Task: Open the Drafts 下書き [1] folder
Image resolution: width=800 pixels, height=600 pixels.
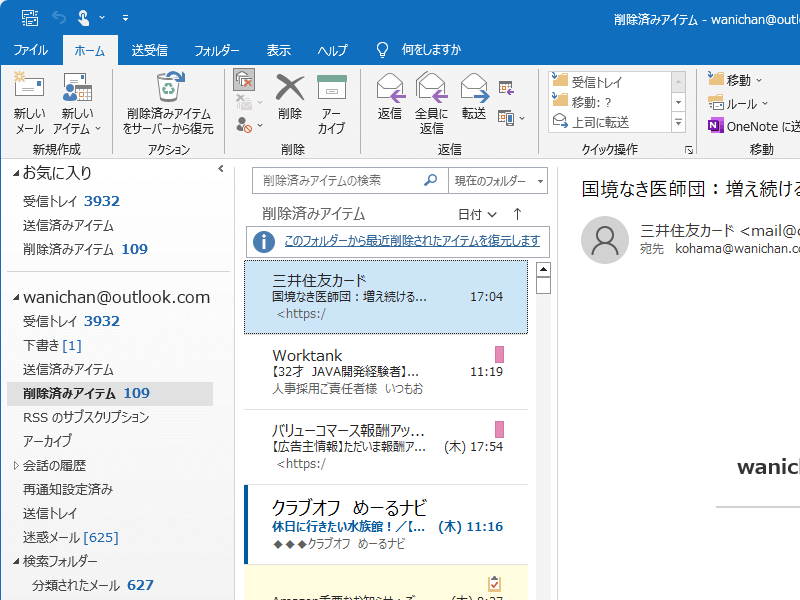Action: tap(52, 345)
